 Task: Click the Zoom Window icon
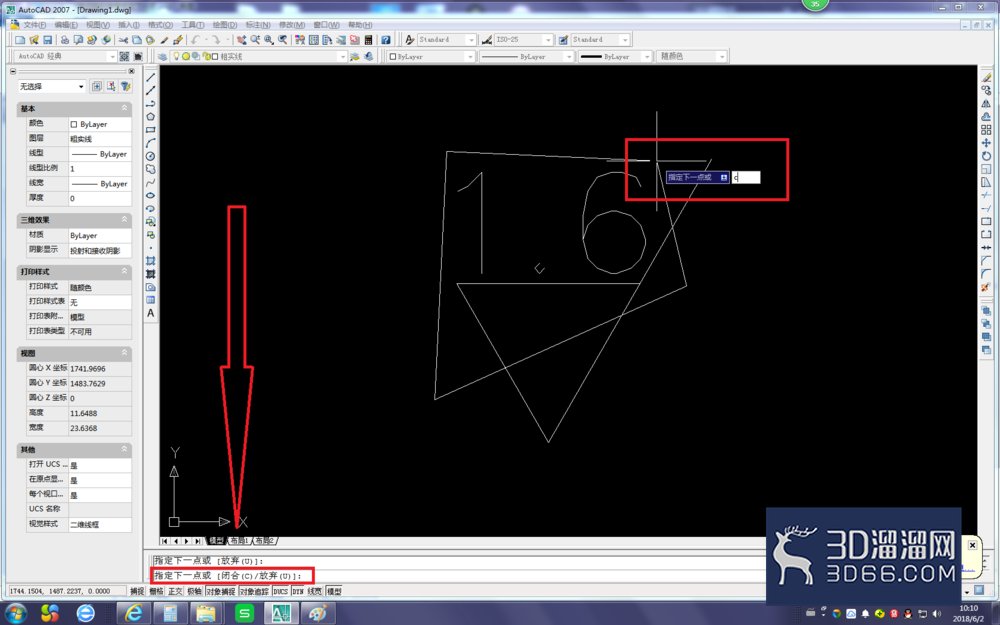click(x=268, y=40)
